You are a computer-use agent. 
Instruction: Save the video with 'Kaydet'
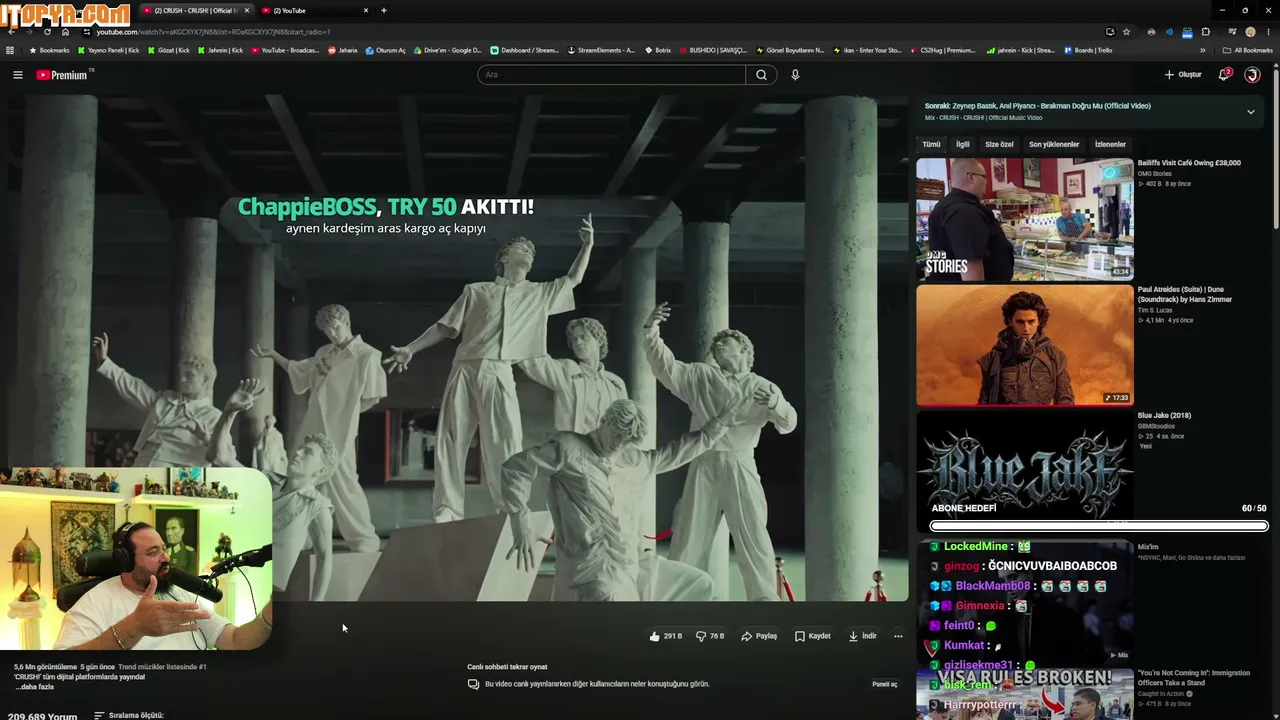tap(813, 636)
